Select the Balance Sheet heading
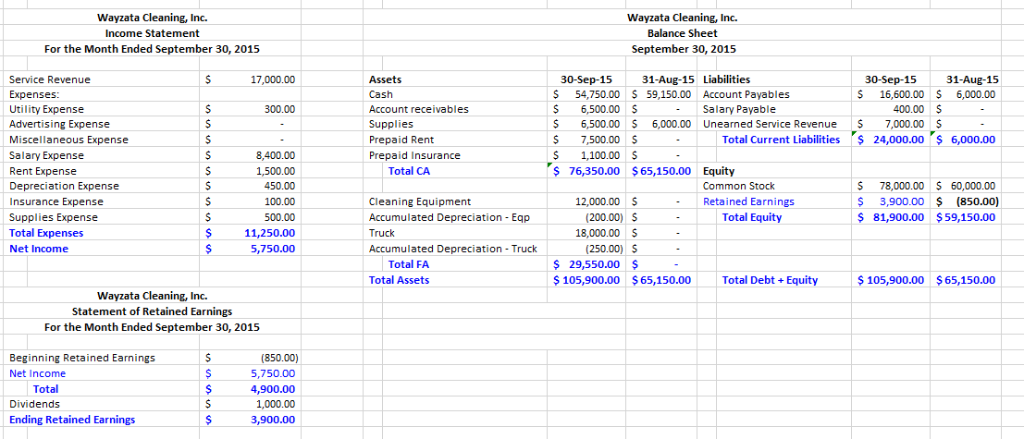Viewport: 1024px width, 439px height. [x=682, y=33]
